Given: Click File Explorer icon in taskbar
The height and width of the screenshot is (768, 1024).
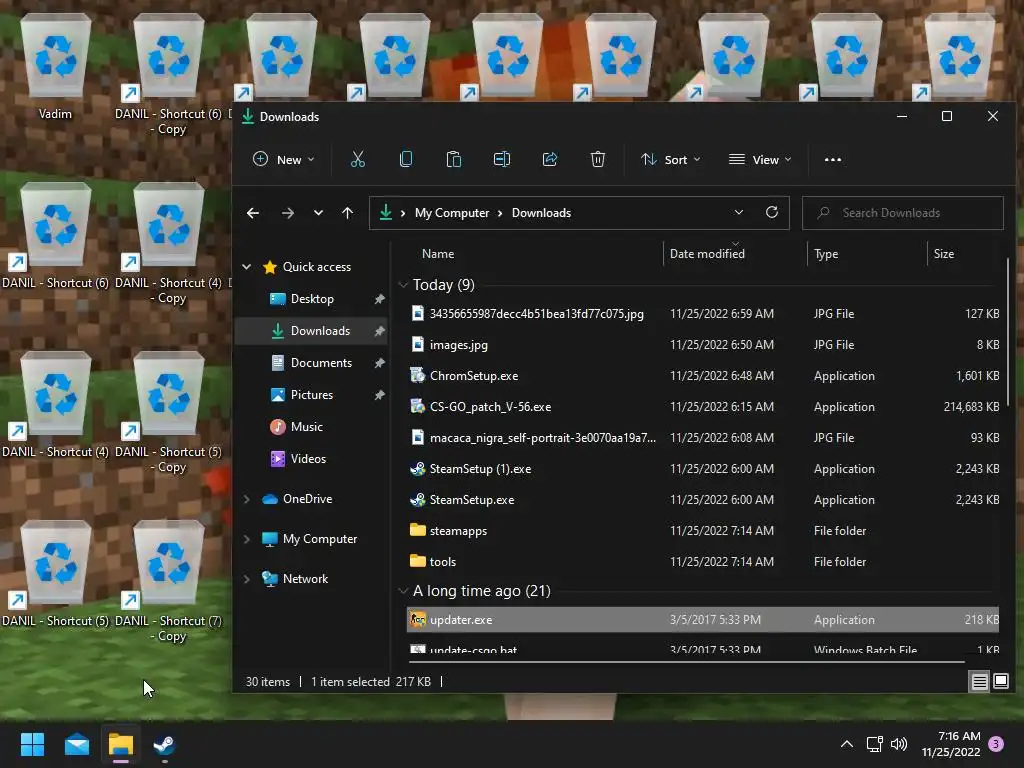Looking at the screenshot, I should click(x=121, y=744).
